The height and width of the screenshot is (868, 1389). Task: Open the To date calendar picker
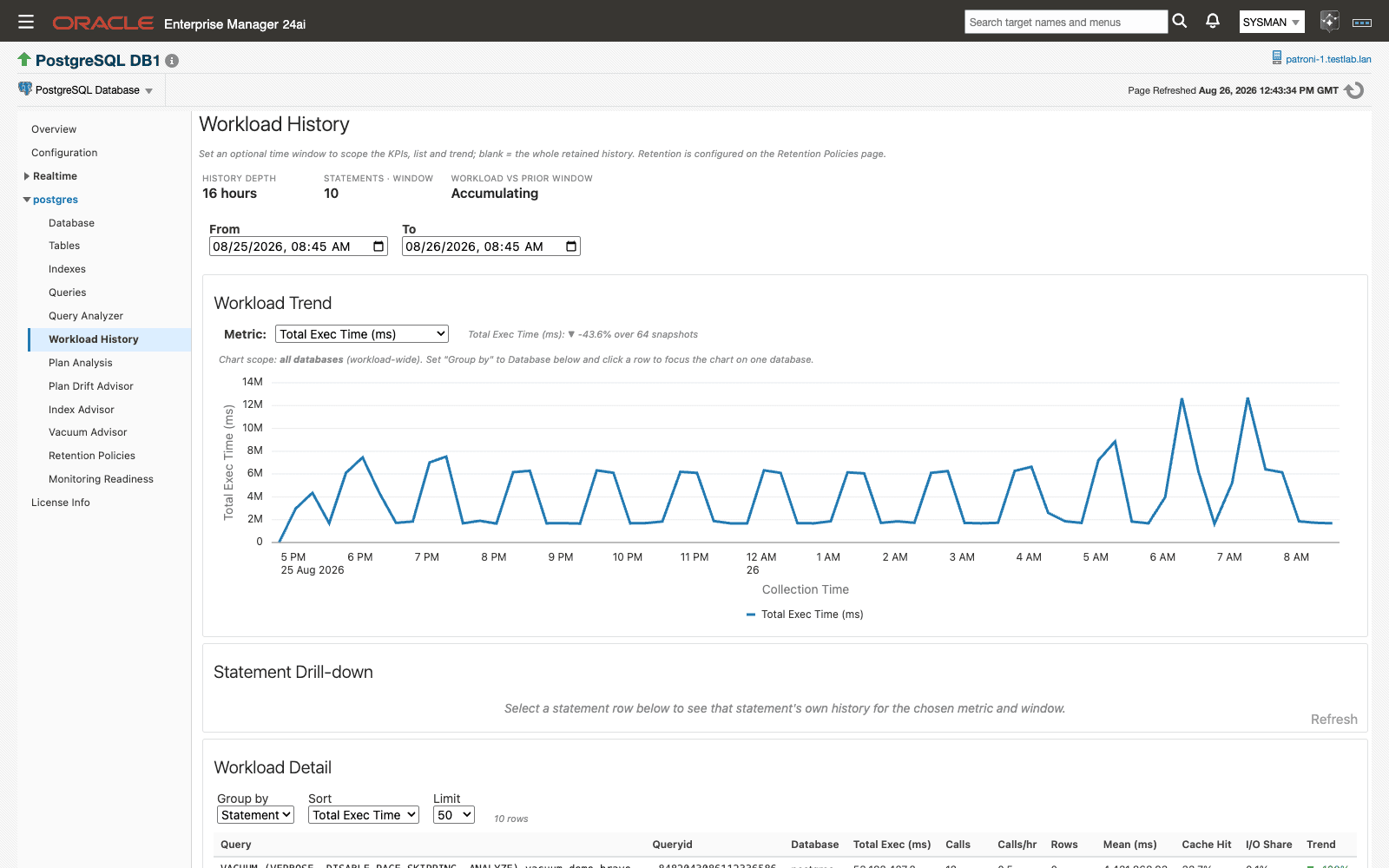click(571, 247)
